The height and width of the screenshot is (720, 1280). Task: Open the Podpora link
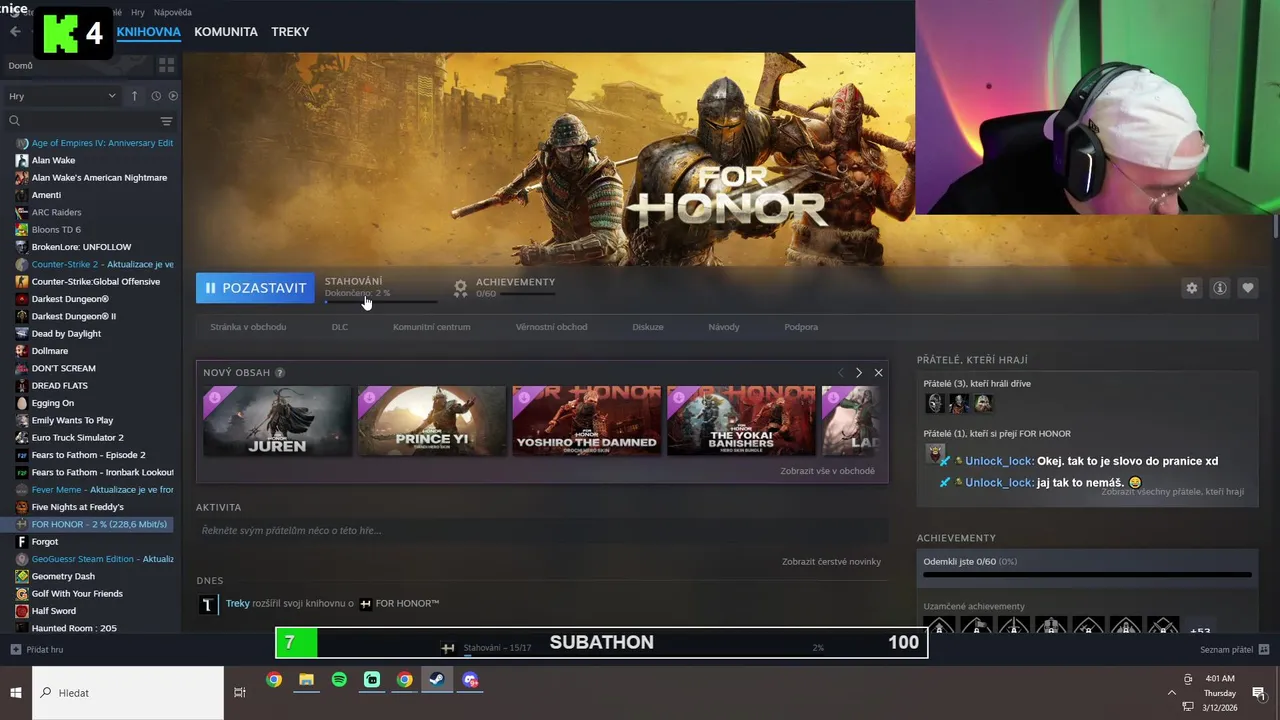(x=801, y=327)
